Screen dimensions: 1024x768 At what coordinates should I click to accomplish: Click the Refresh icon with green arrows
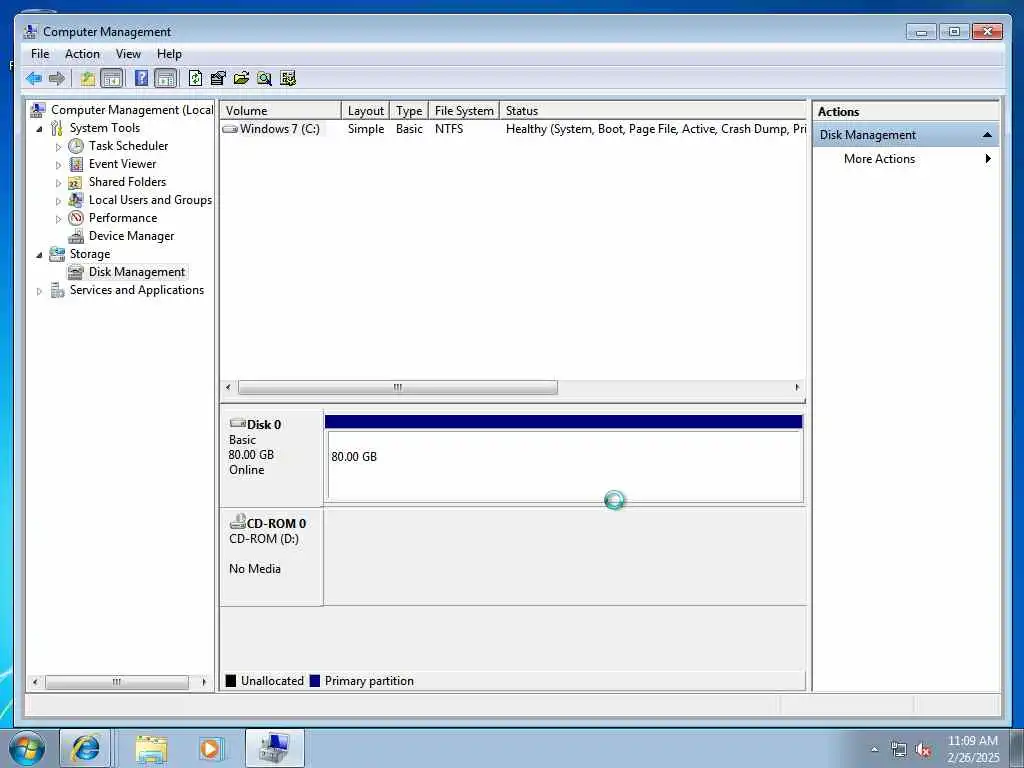coord(195,79)
